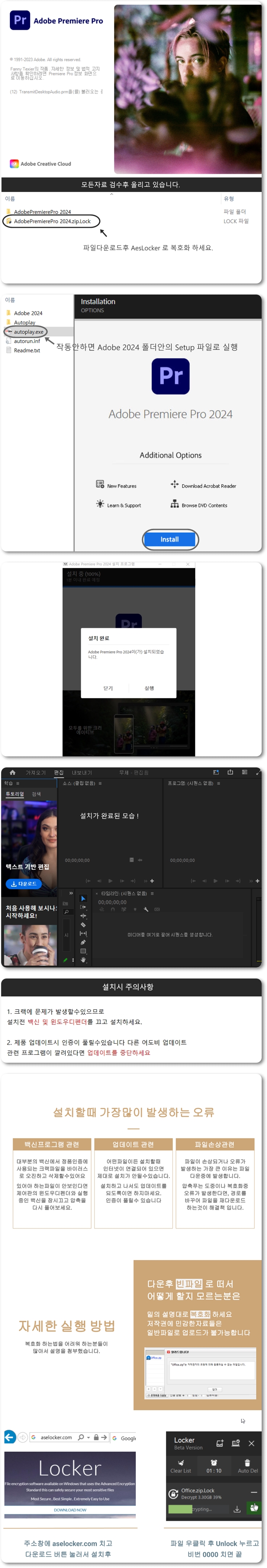The height and width of the screenshot is (1568, 267).
Task: Switch to the 편집 tab
Action: click(58, 772)
